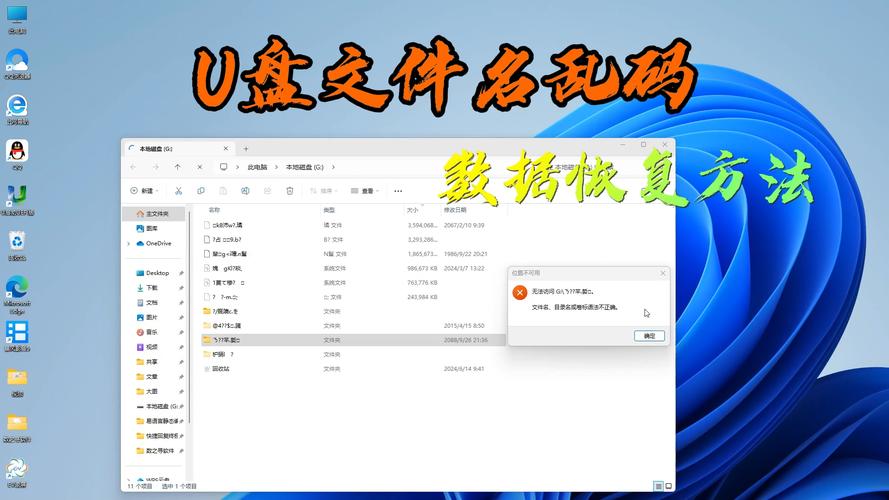This screenshot has width=889, height=500.
Task: Open the View dropdown in toolbar
Action: pos(365,191)
